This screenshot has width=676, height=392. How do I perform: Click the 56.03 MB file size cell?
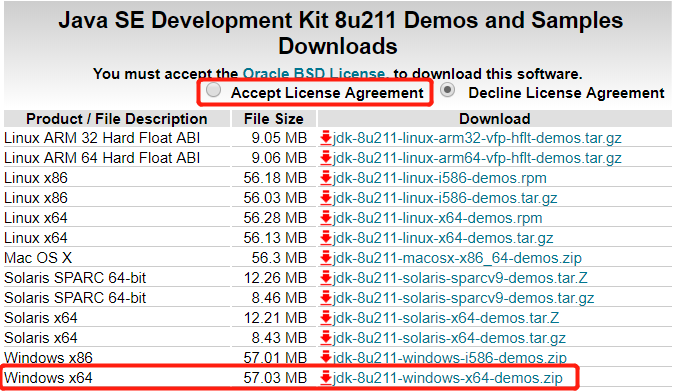coord(275,198)
